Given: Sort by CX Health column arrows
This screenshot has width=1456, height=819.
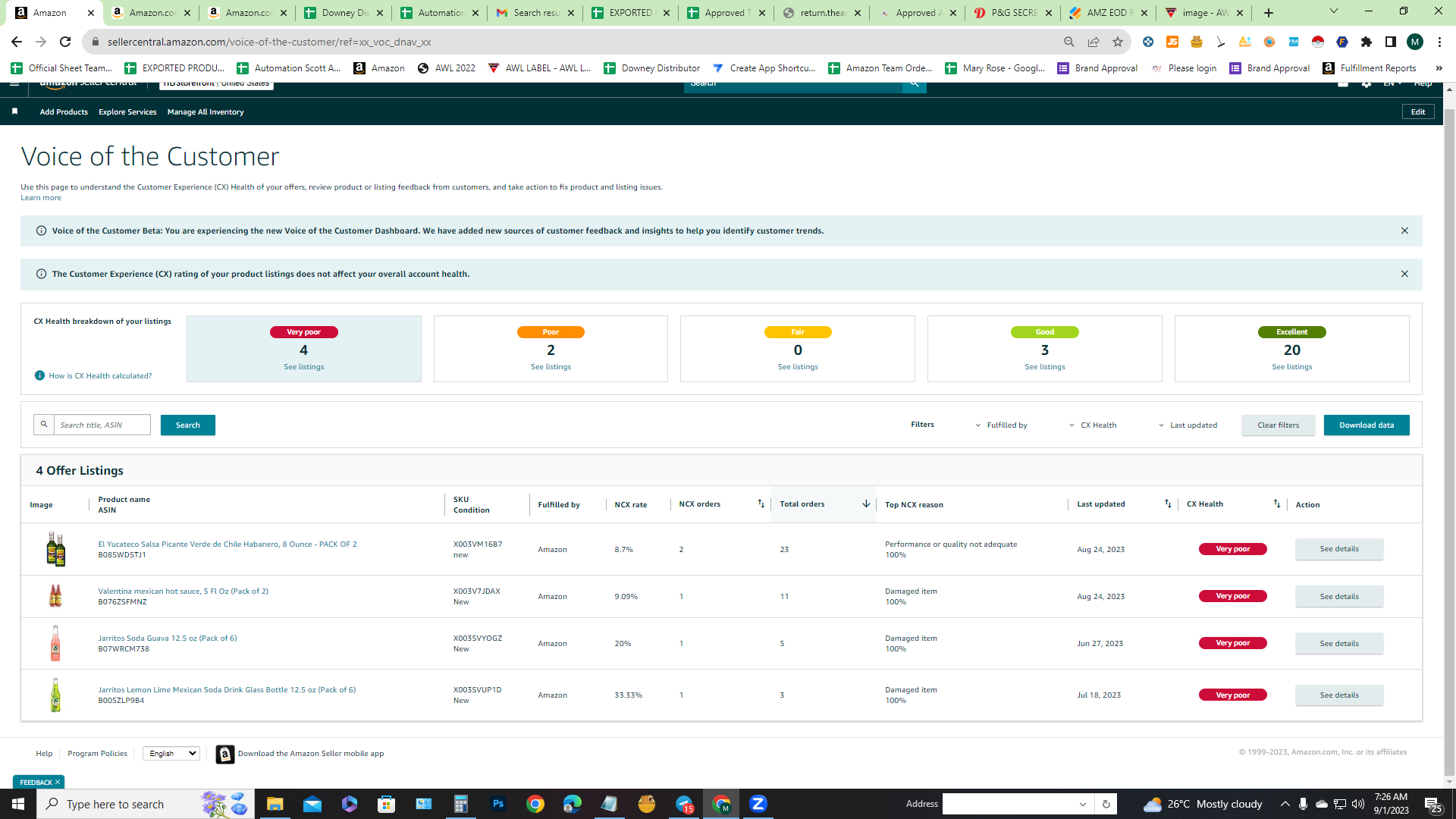Looking at the screenshot, I should pyautogui.click(x=1277, y=504).
